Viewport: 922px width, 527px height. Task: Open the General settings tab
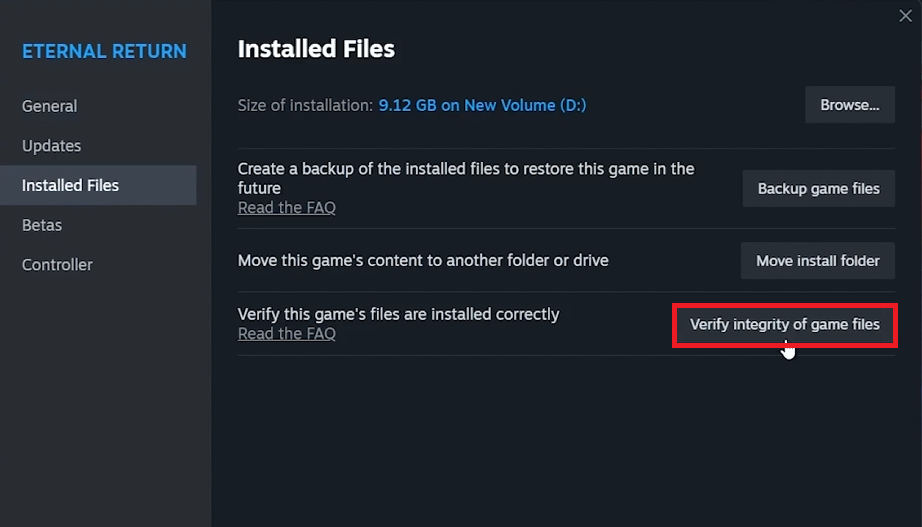[x=50, y=106]
